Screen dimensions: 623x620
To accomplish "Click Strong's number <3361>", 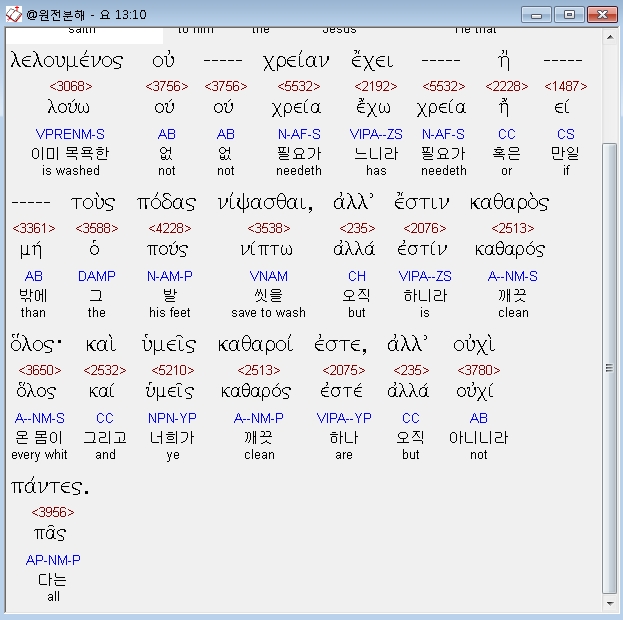I will click(x=34, y=228).
